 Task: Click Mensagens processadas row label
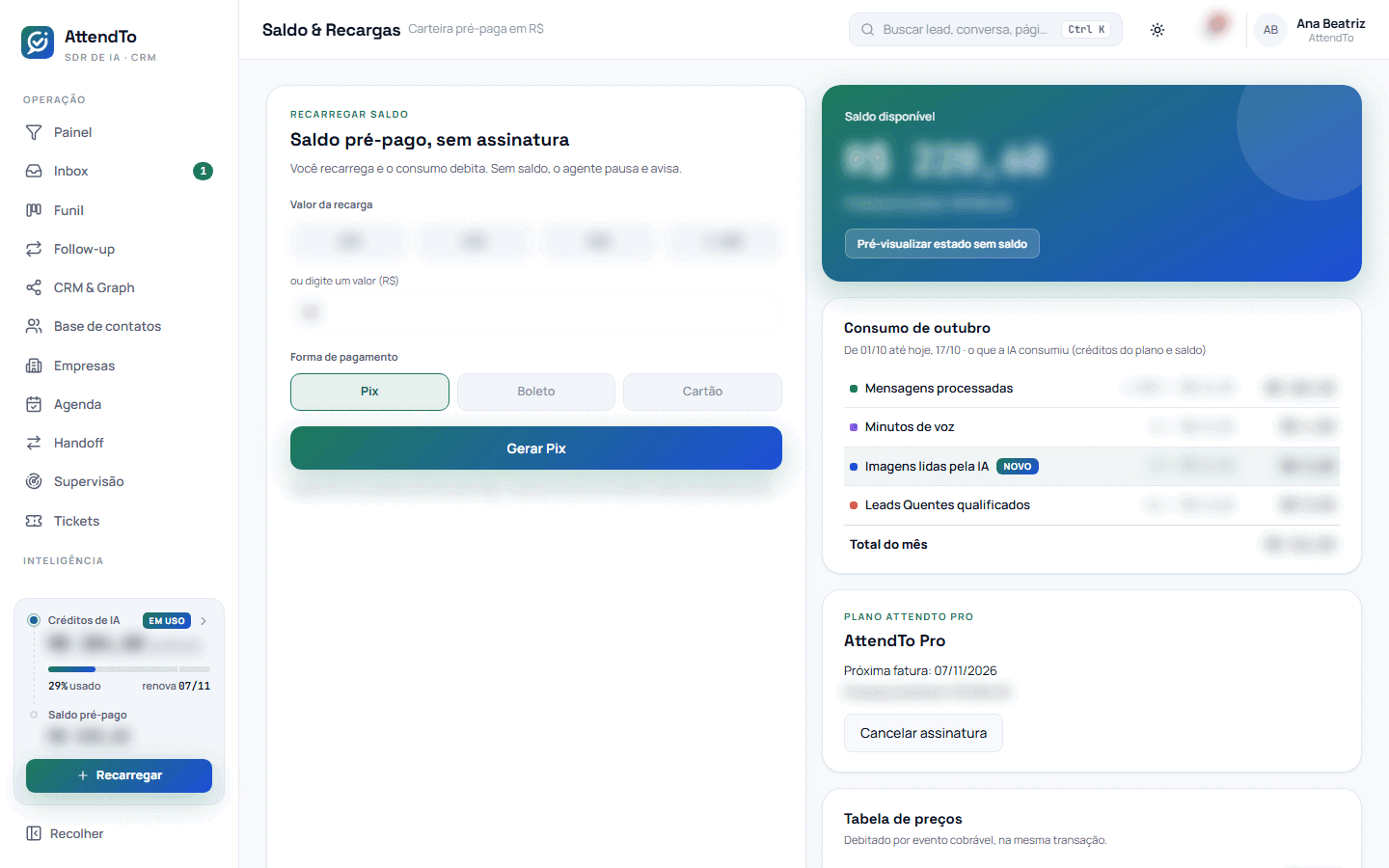(939, 389)
